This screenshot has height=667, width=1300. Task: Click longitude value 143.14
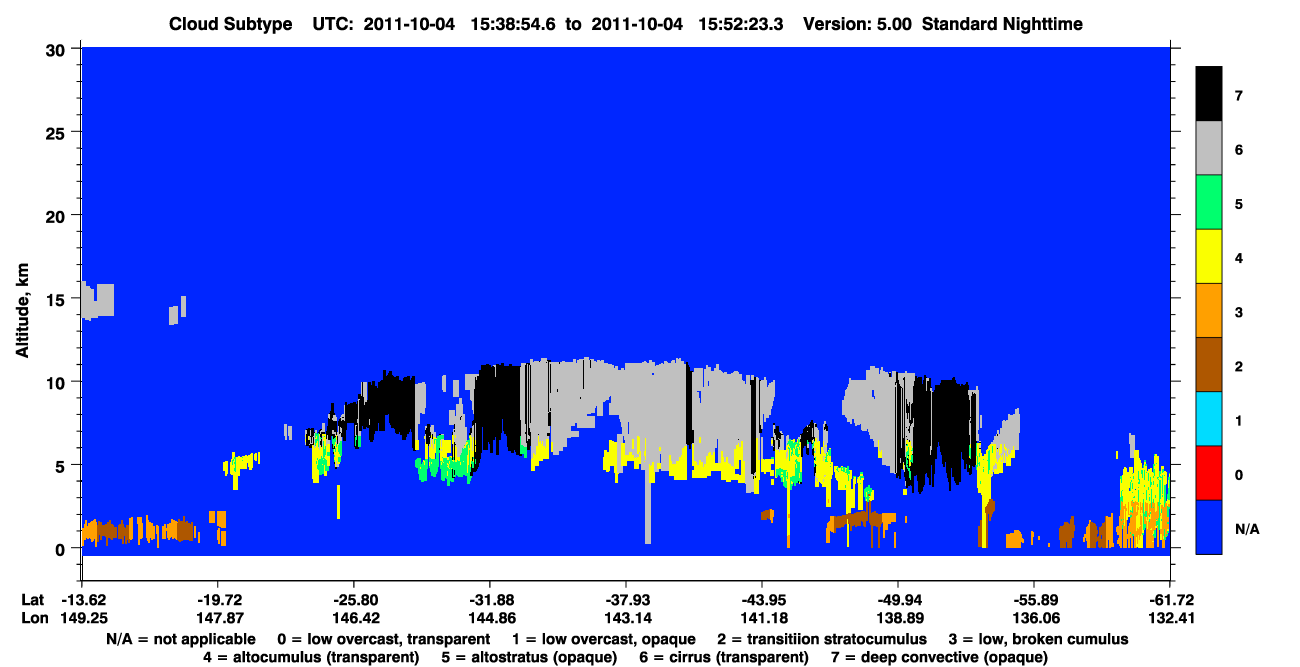(626, 619)
